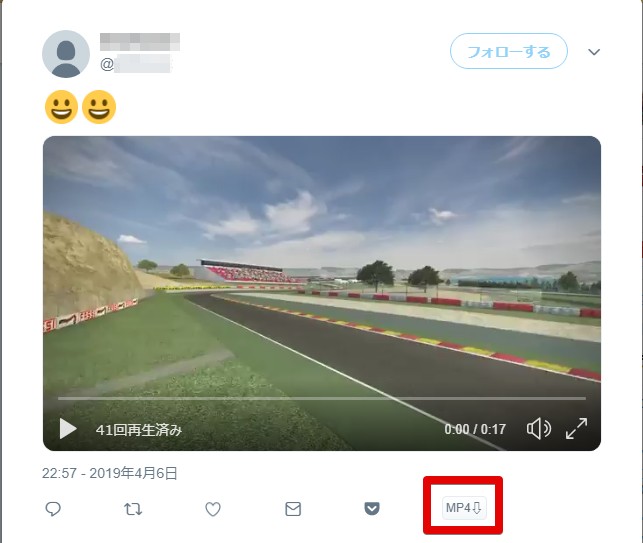Open the user's profile avatar

tap(66, 54)
